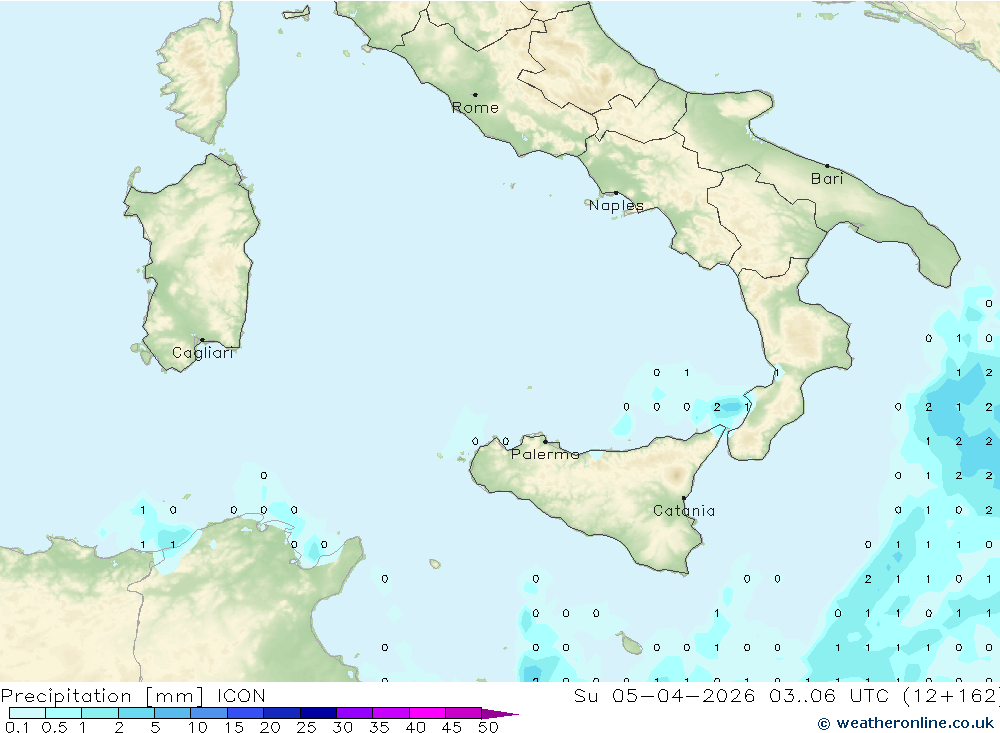Pick legend swatch between 15 and 20
The width and height of the screenshot is (1000, 733).
tap(246, 713)
